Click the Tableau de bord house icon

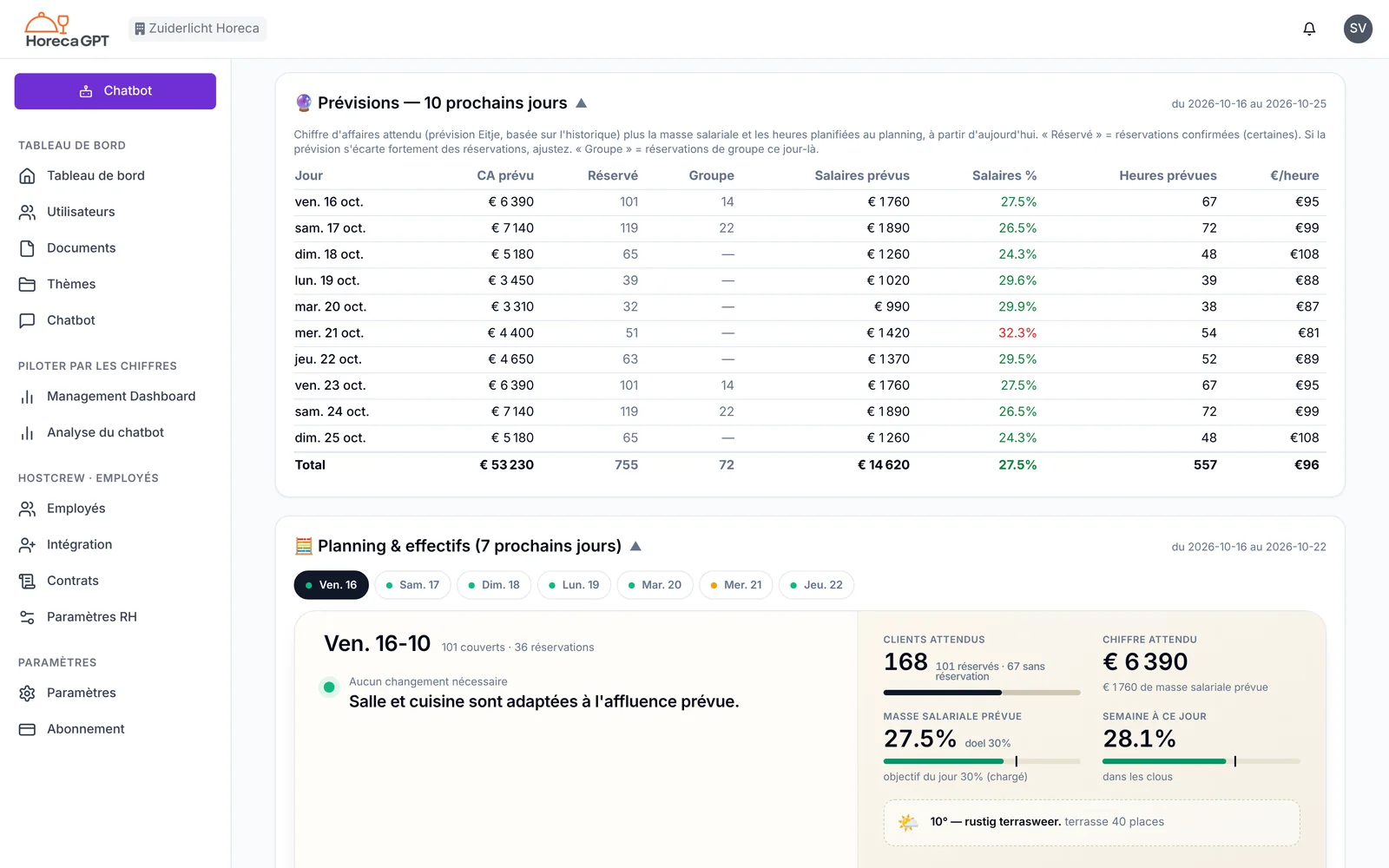click(27, 175)
